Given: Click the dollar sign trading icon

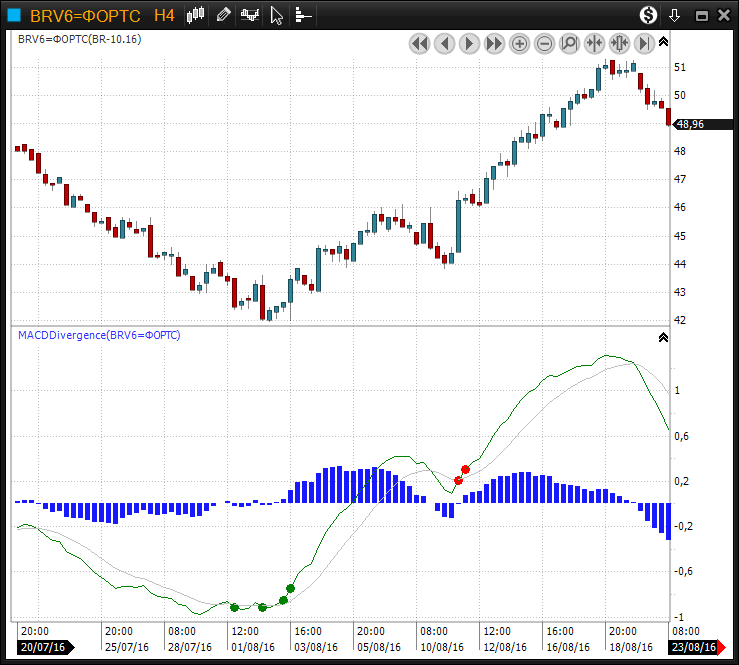Looking at the screenshot, I should pos(649,15).
